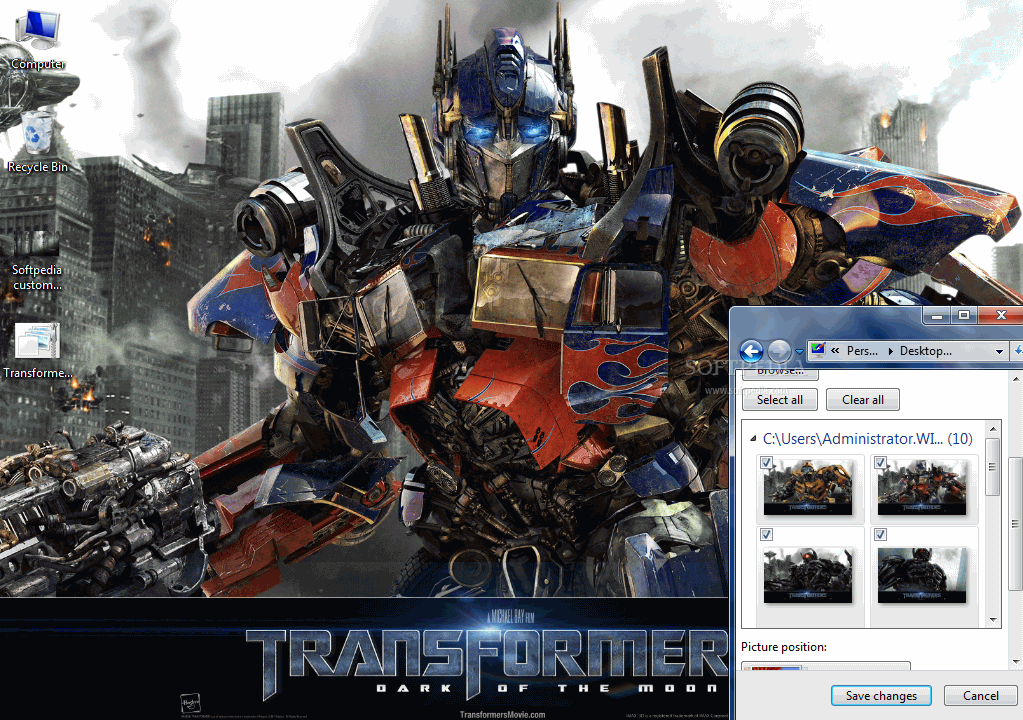
Task: Maximize the Desktop Background window
Action: [x=964, y=316]
